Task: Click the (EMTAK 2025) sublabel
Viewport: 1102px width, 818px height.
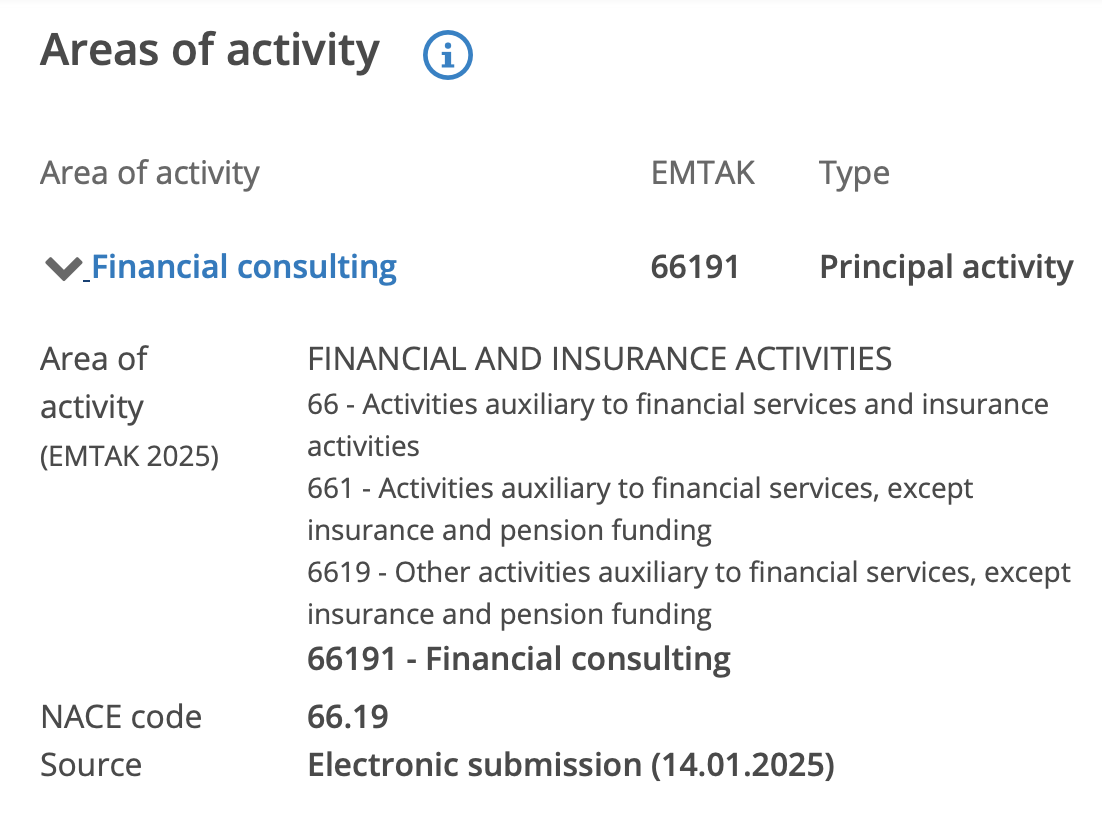Action: 129,457
